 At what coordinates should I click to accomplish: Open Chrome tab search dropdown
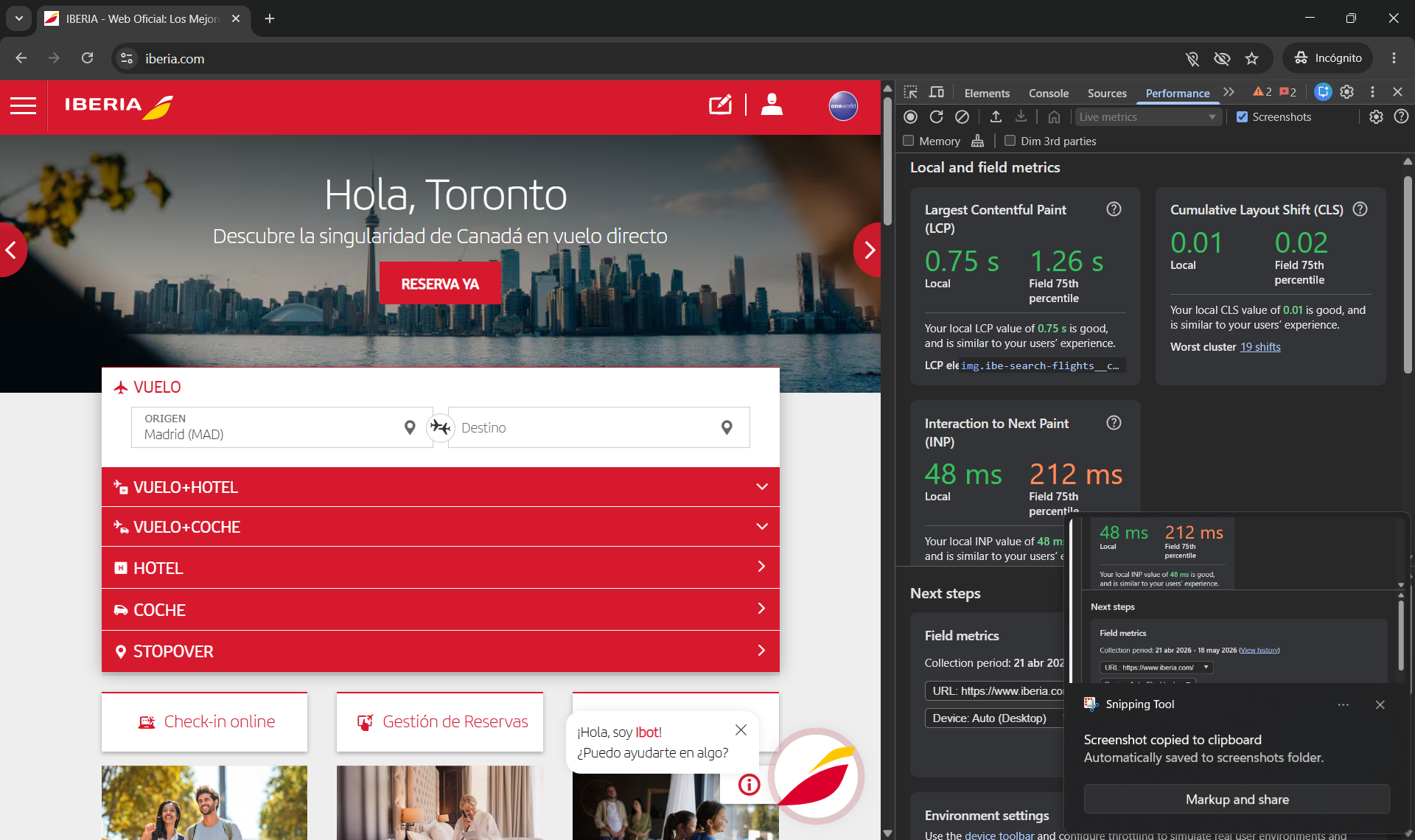19,18
